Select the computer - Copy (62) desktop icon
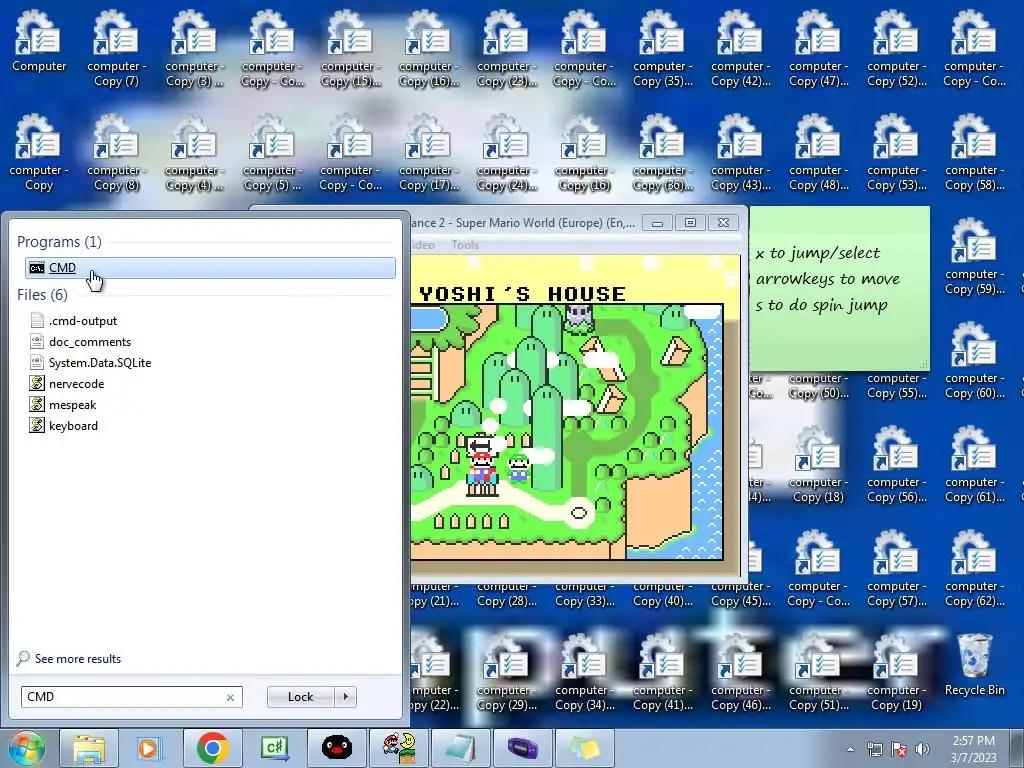This screenshot has width=1024, height=768. (974, 568)
